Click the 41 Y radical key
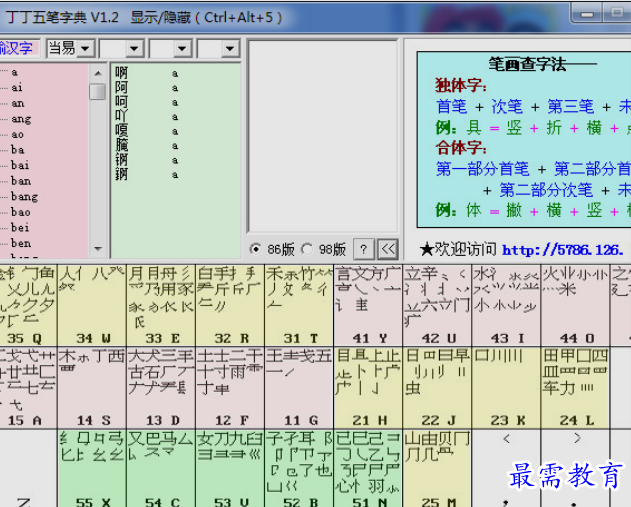Image resolution: width=631 pixels, height=507 pixels. (368, 305)
